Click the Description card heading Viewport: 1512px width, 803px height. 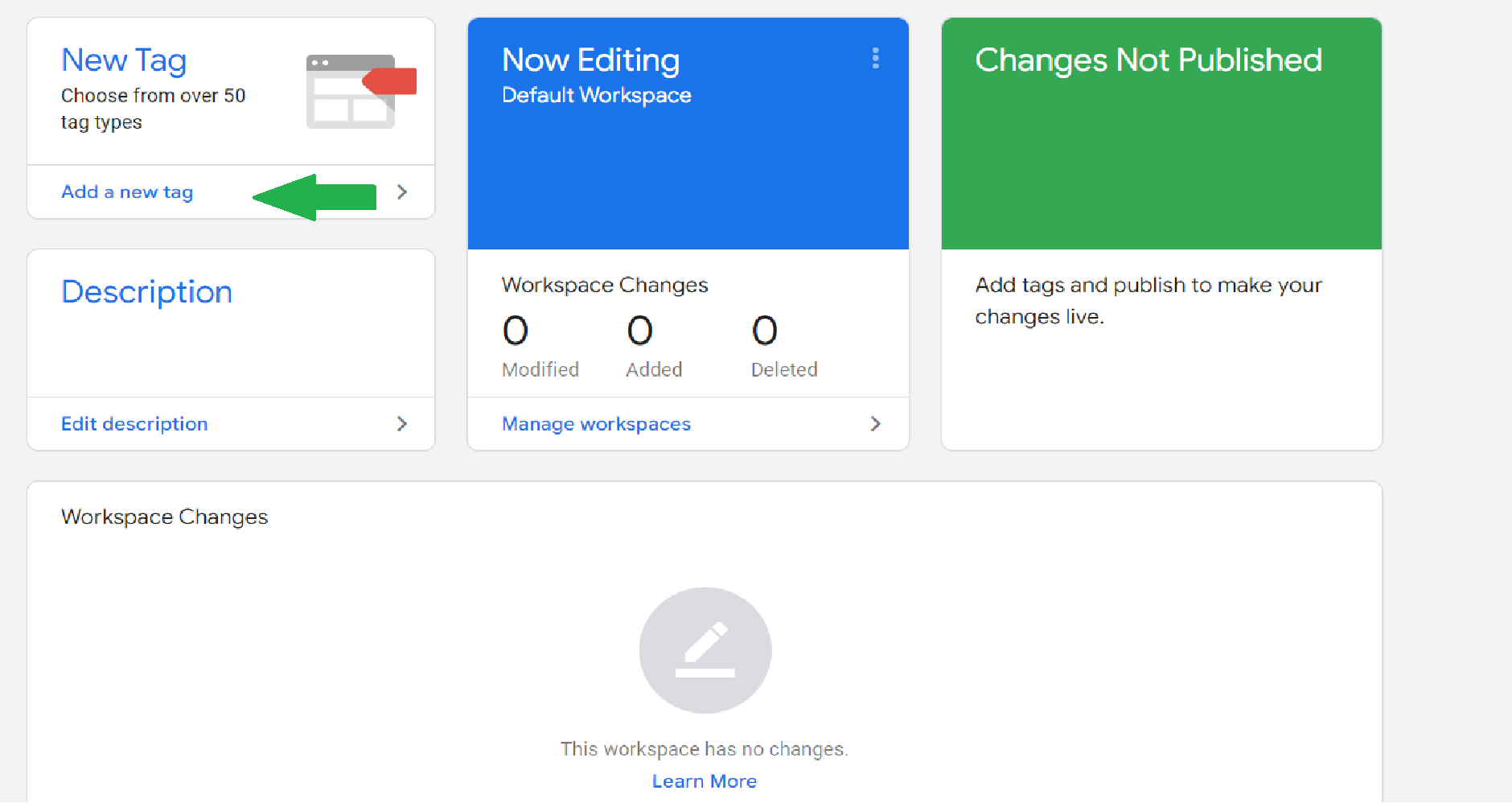[146, 292]
